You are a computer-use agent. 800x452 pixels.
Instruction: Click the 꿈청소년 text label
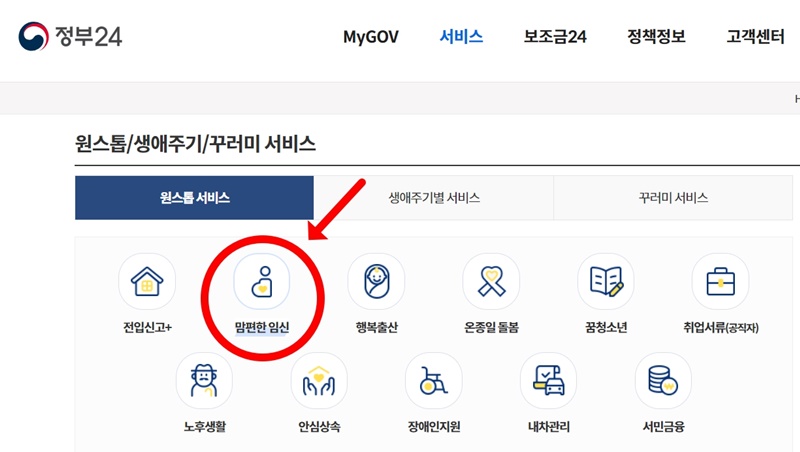(x=606, y=327)
